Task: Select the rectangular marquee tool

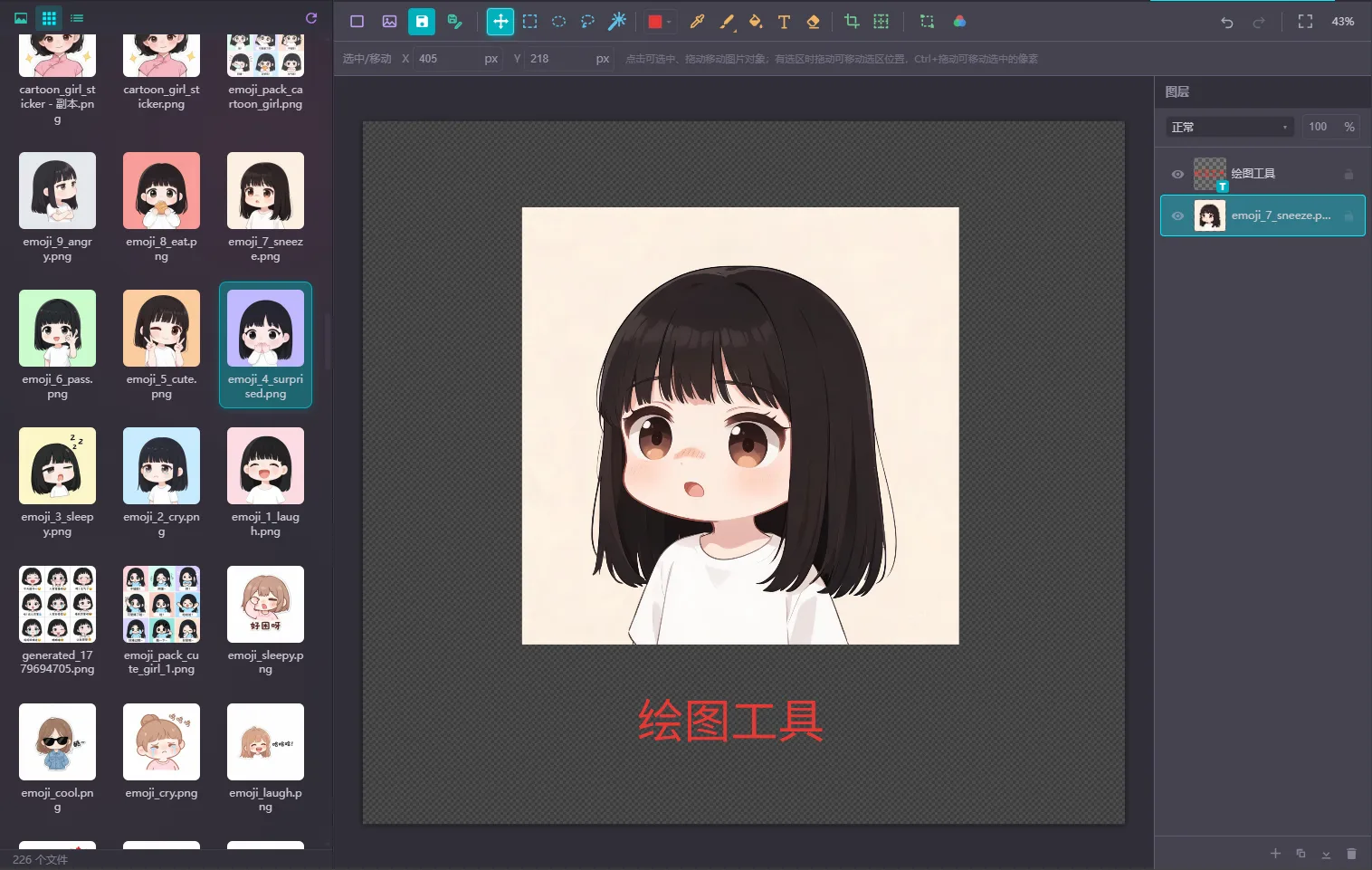Action: 530,22
